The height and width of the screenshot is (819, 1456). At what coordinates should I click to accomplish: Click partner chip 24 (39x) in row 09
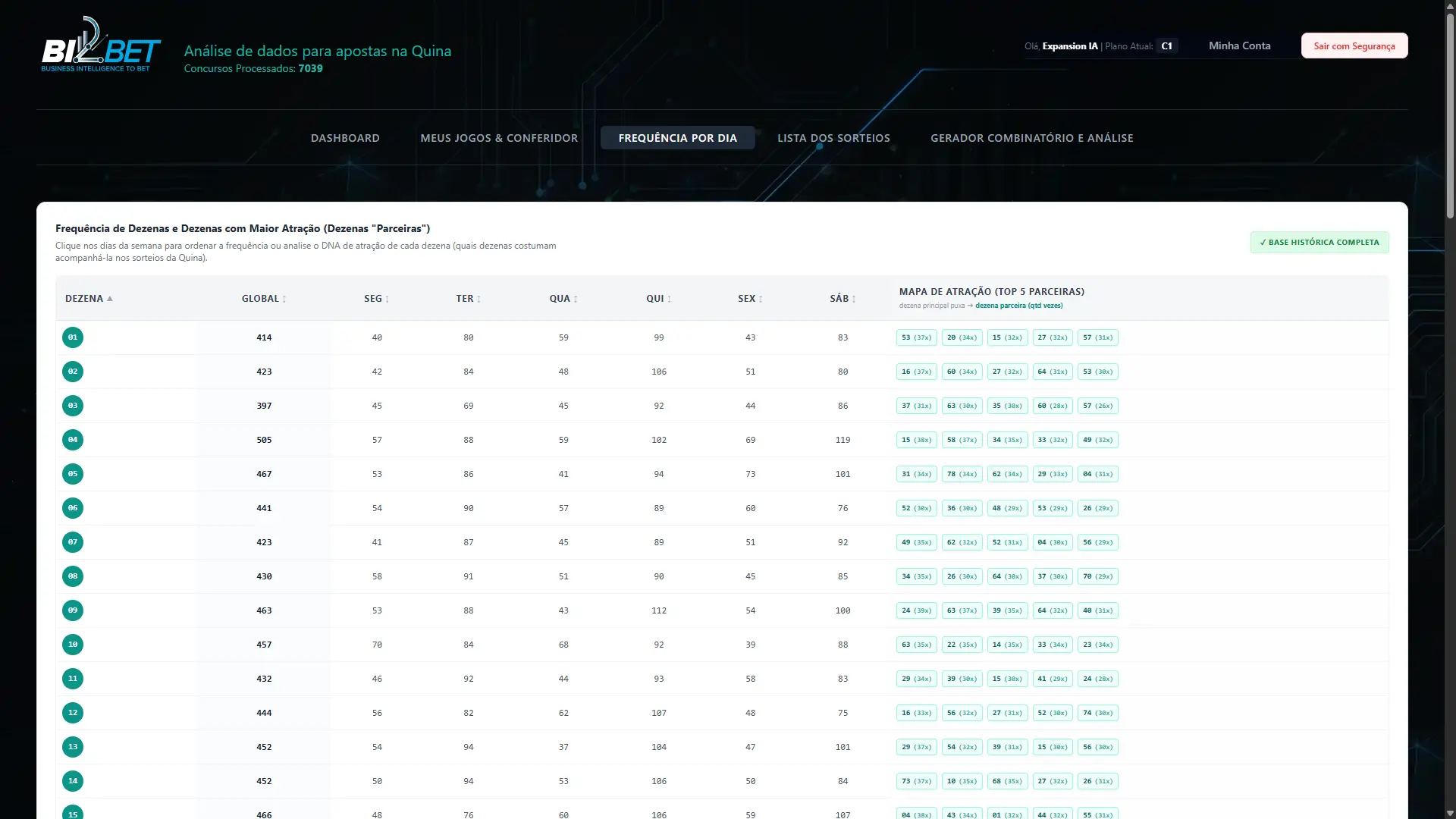tap(916, 610)
